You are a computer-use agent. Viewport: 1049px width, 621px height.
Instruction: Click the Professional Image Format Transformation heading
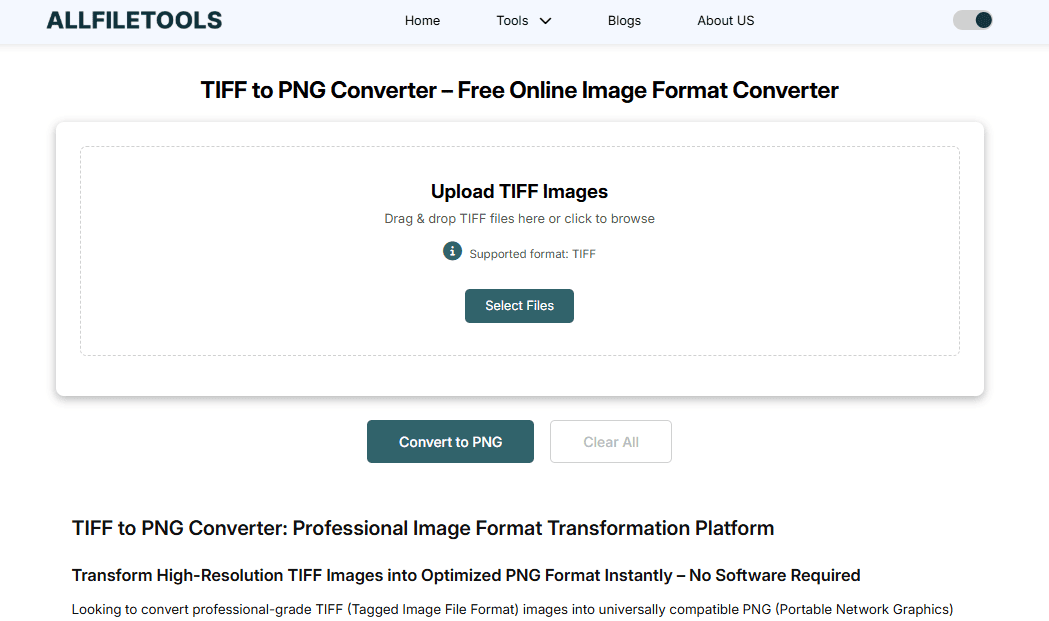pos(423,528)
